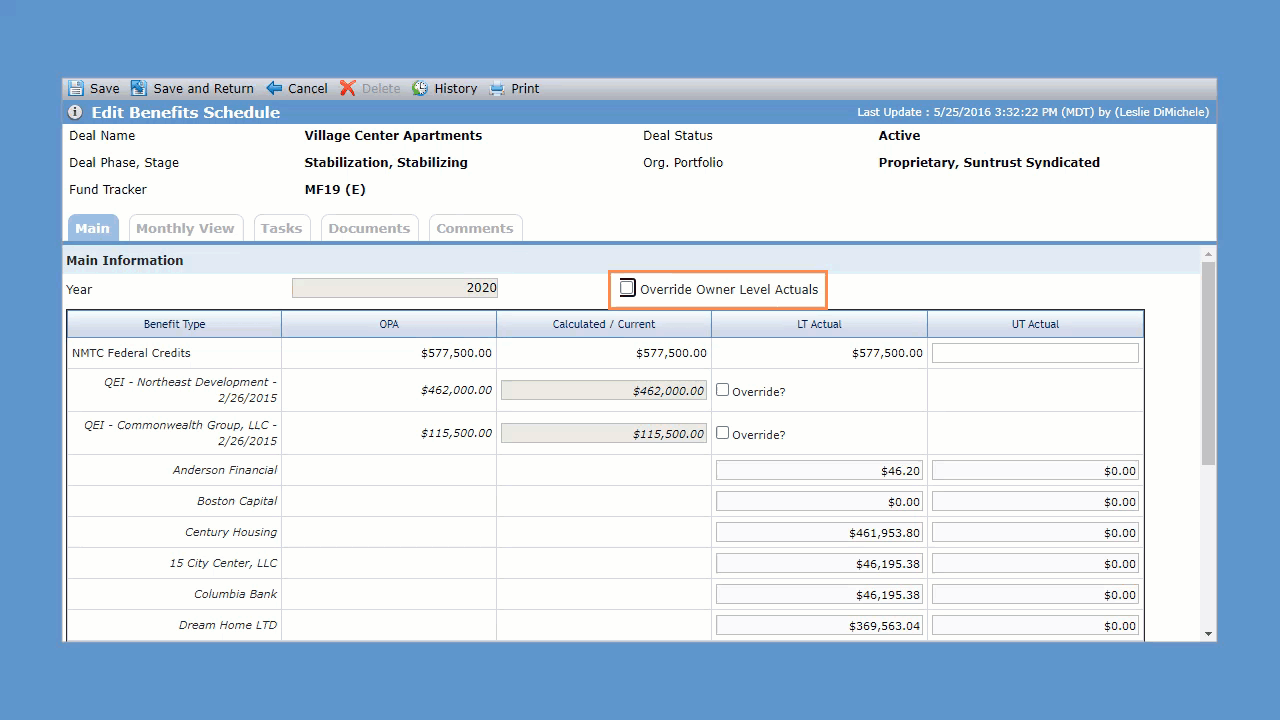
Task: Click the Year field showing 2020
Action: pyautogui.click(x=395, y=288)
